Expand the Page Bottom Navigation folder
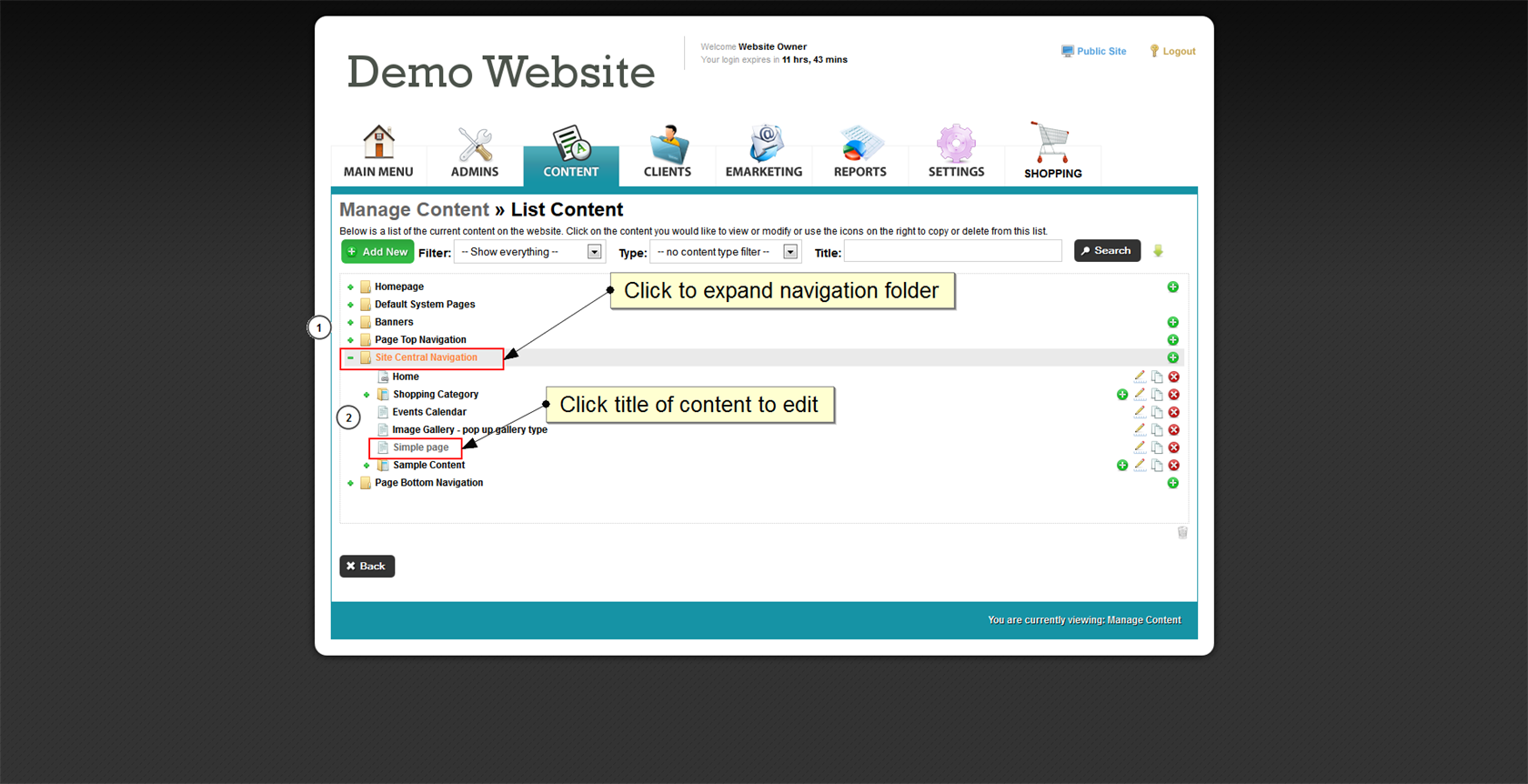The image size is (1528, 784). [350, 484]
